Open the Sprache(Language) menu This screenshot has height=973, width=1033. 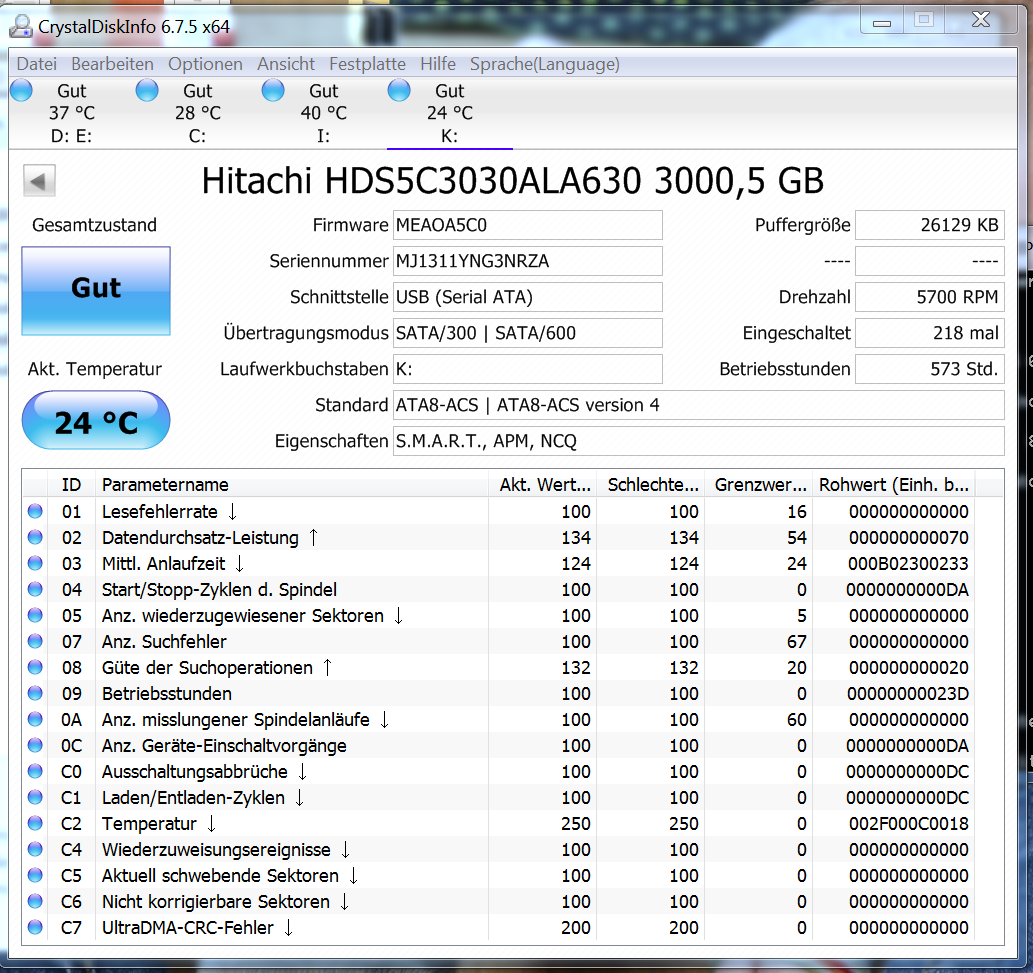click(544, 64)
